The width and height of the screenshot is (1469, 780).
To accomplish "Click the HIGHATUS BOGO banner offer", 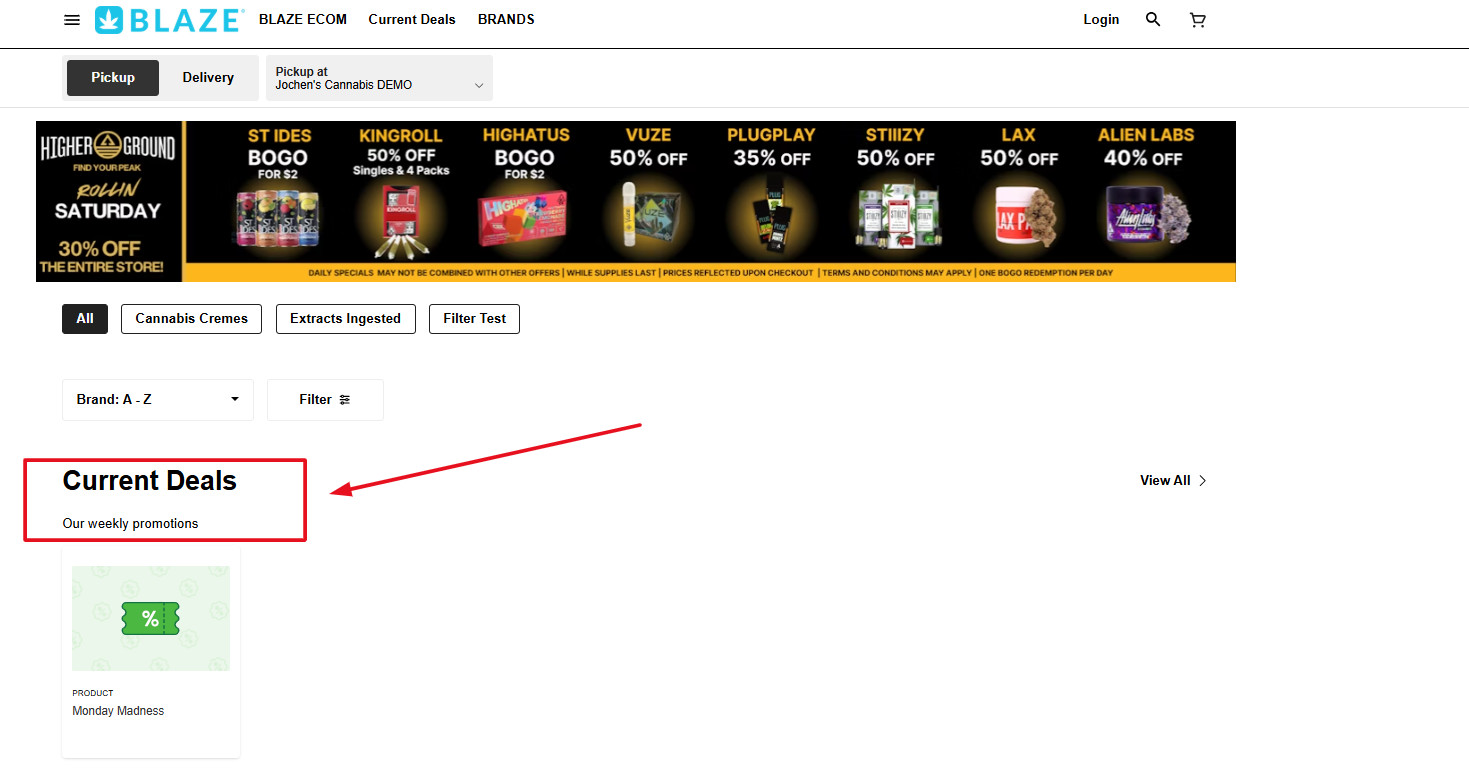I will (525, 192).
